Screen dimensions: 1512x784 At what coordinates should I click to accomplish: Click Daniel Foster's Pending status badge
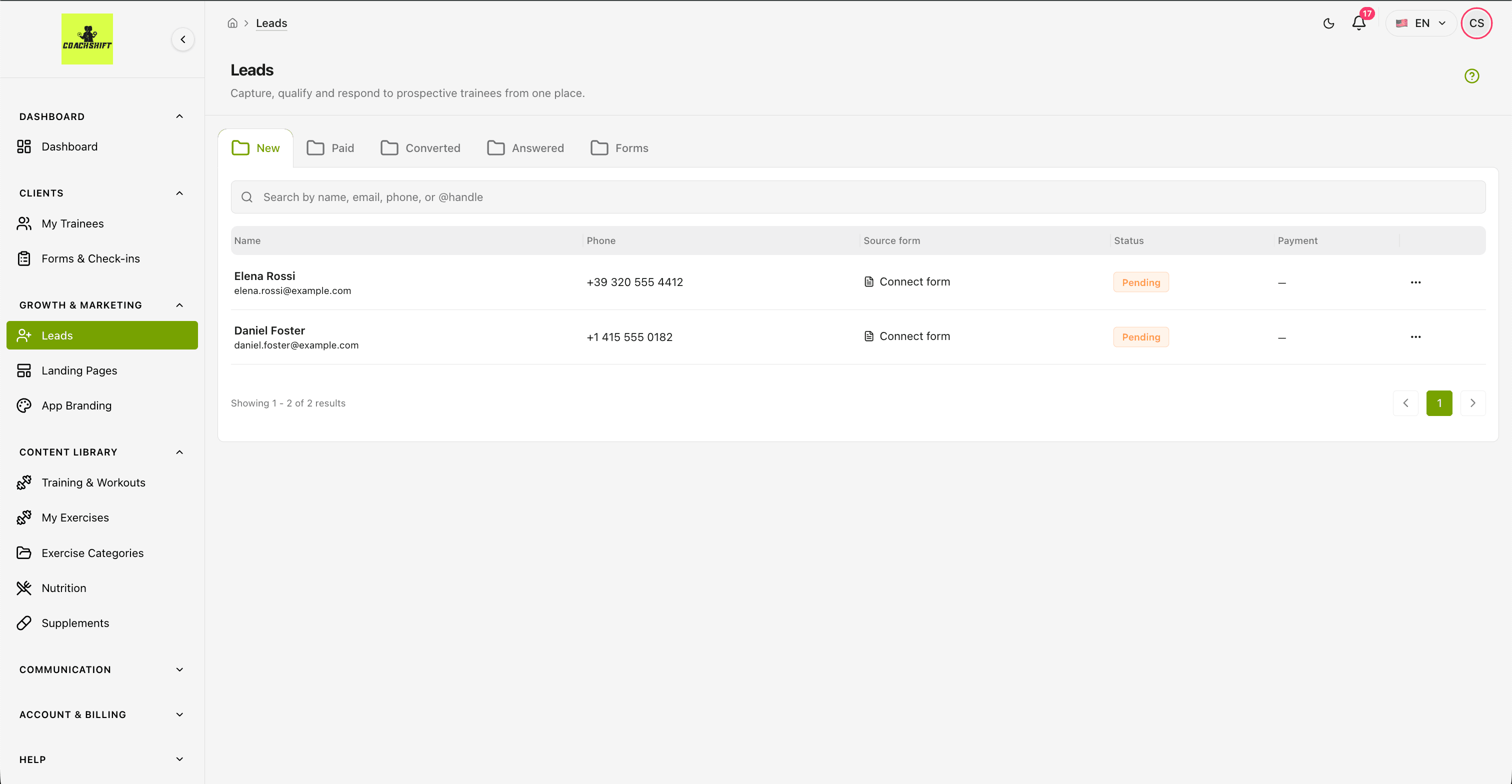[1141, 337]
